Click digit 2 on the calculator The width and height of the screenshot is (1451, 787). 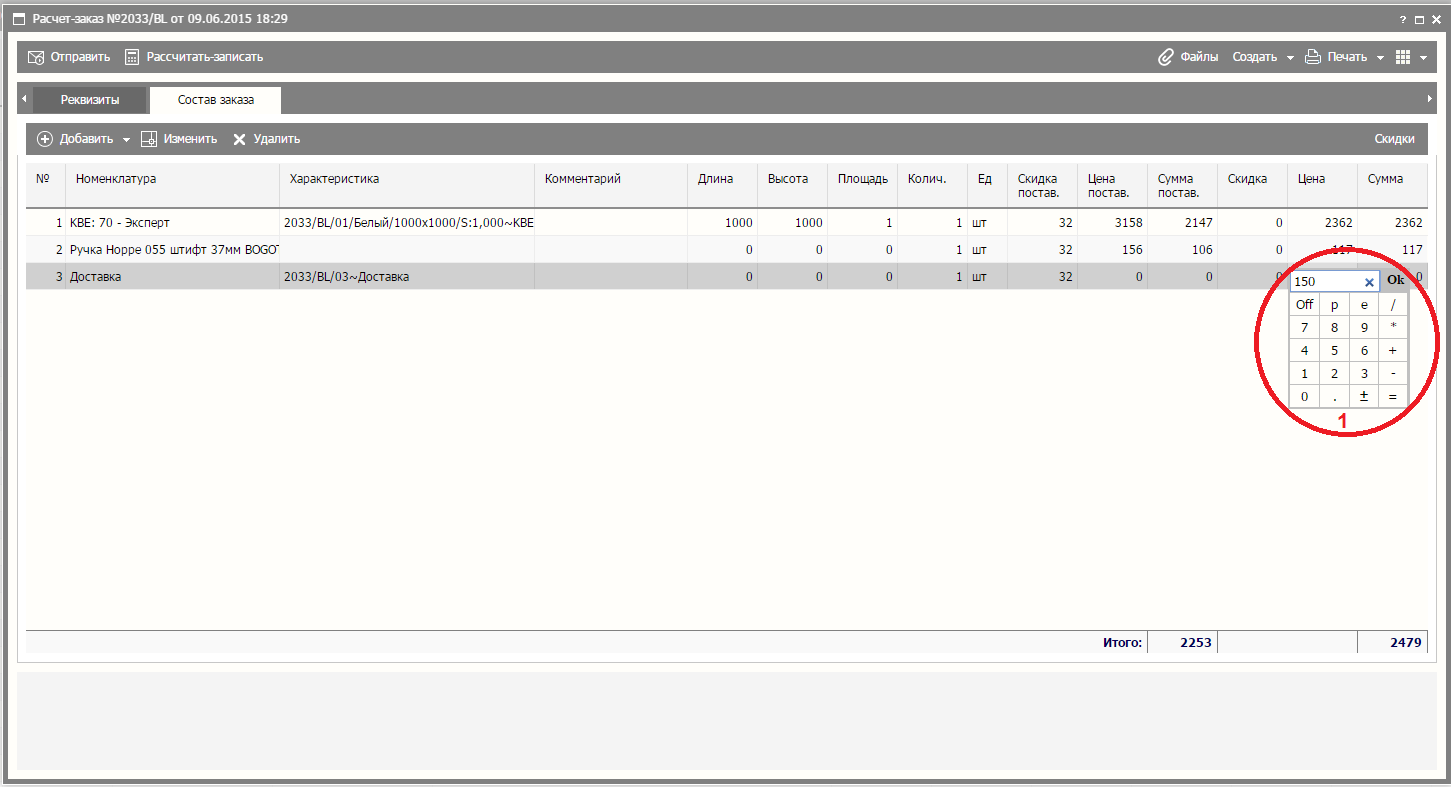1334,373
